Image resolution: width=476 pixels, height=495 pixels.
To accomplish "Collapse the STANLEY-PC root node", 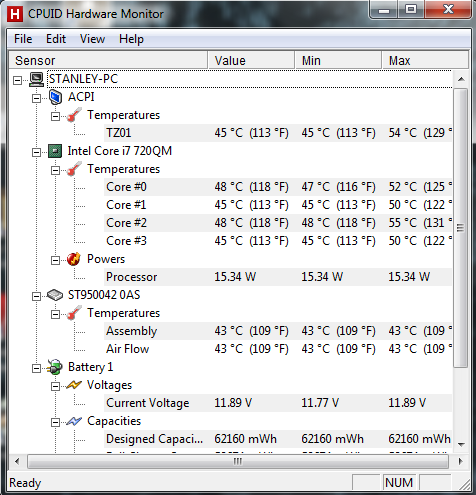I will [17, 80].
